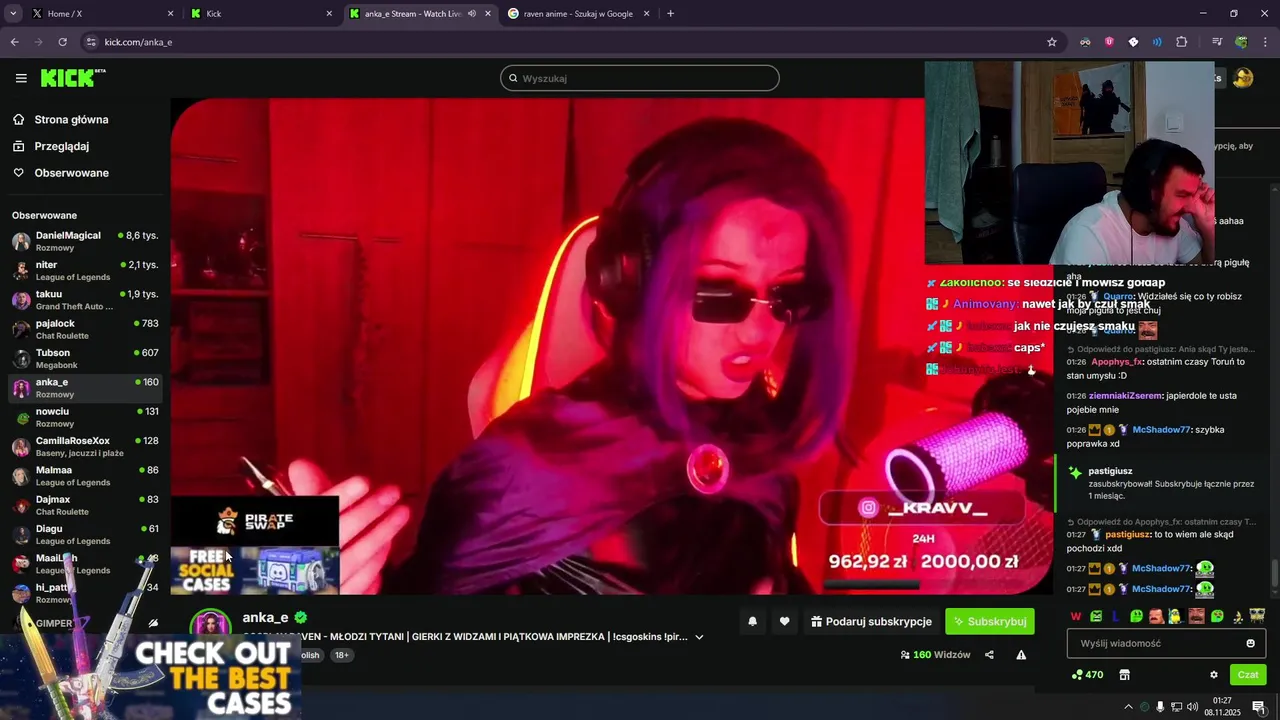Open notifications bell for anka_e
Screen dimensions: 1280x720
click(x=753, y=621)
